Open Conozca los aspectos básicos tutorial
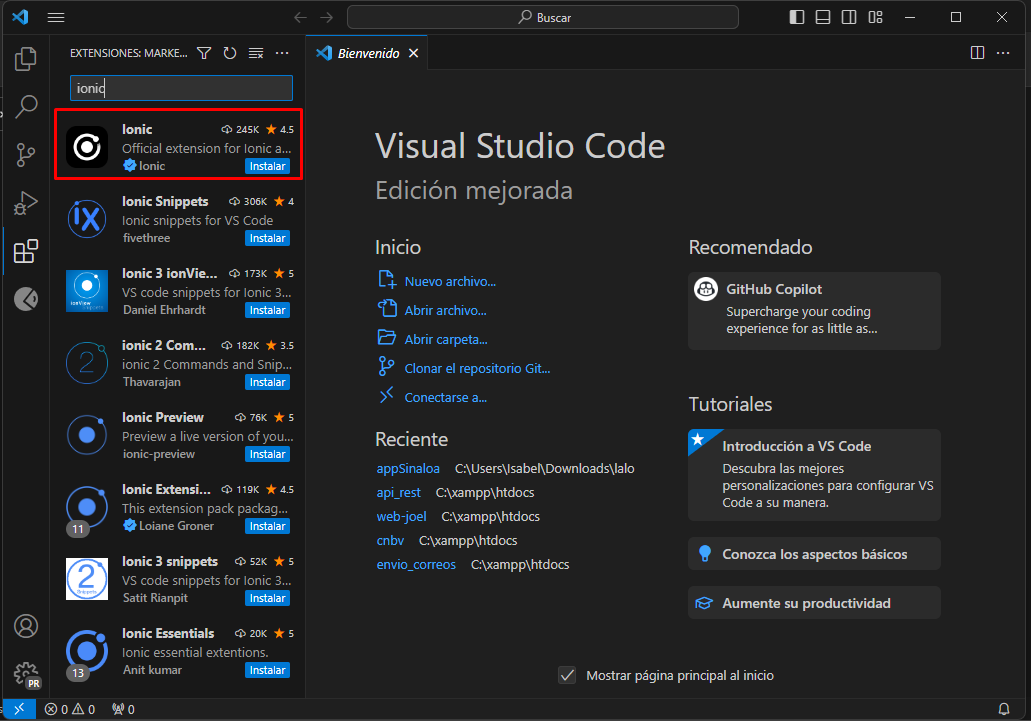 pos(814,554)
